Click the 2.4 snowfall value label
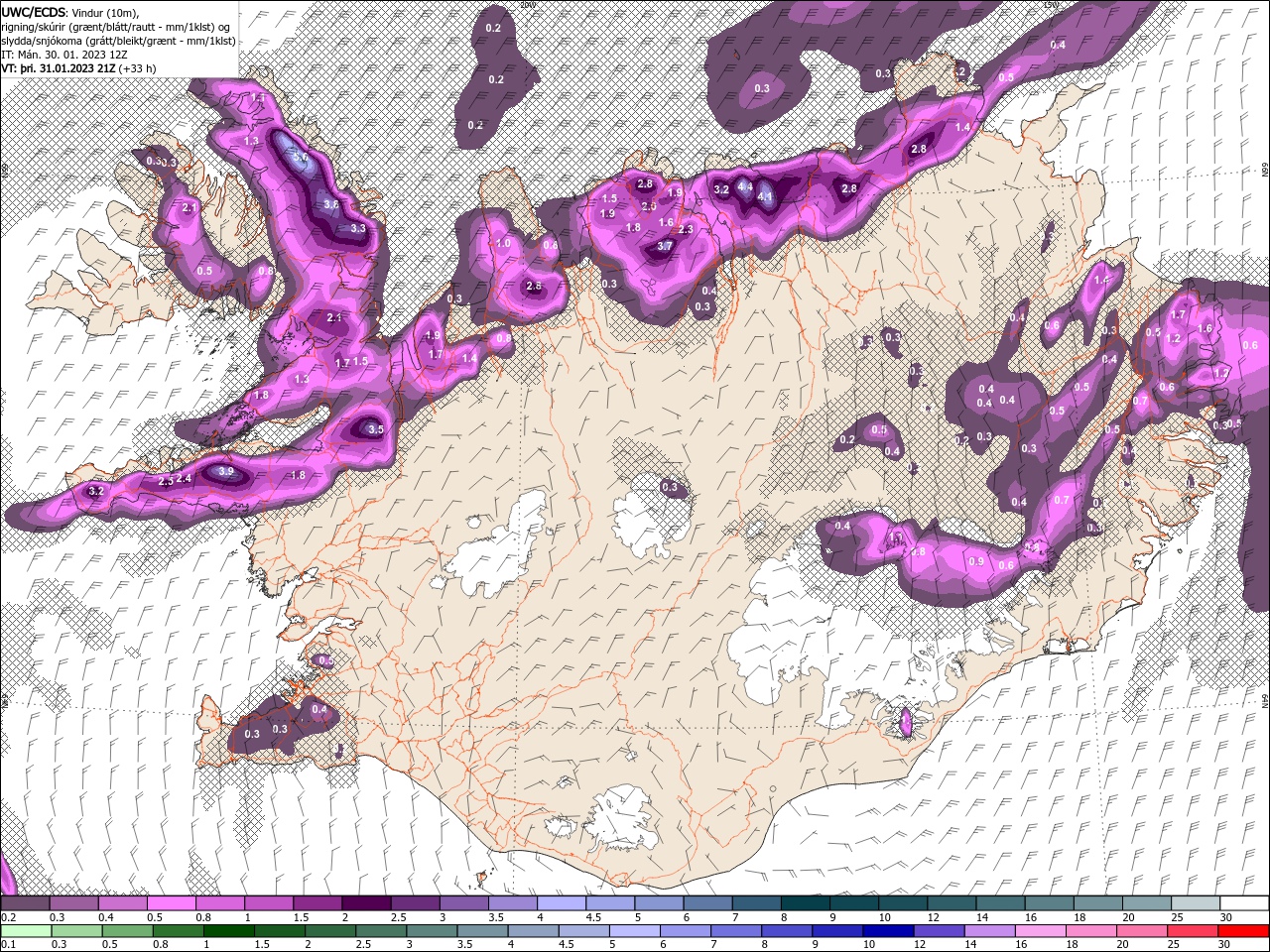 [184, 478]
